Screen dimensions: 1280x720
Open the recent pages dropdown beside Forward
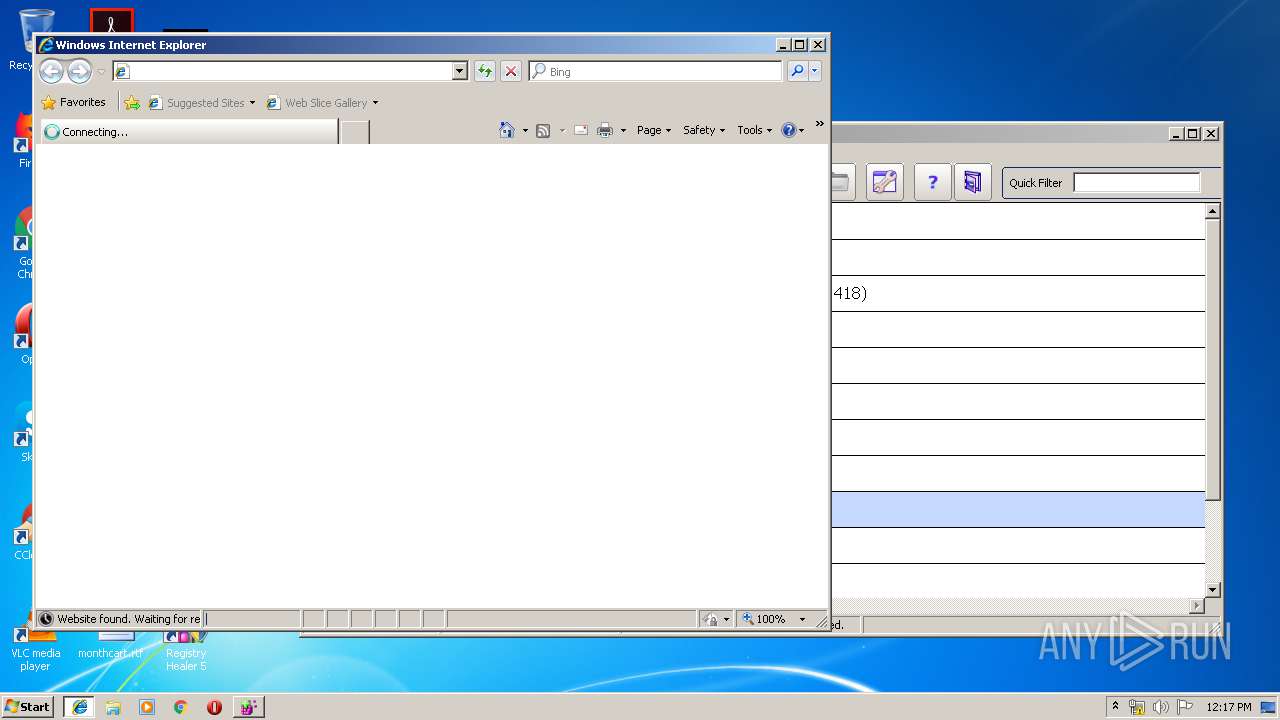(101, 72)
